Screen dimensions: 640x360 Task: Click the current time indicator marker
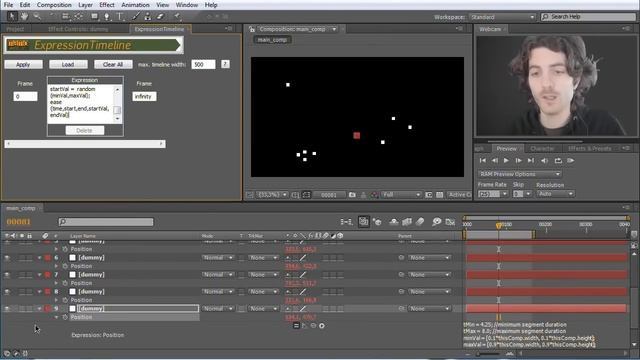498,225
